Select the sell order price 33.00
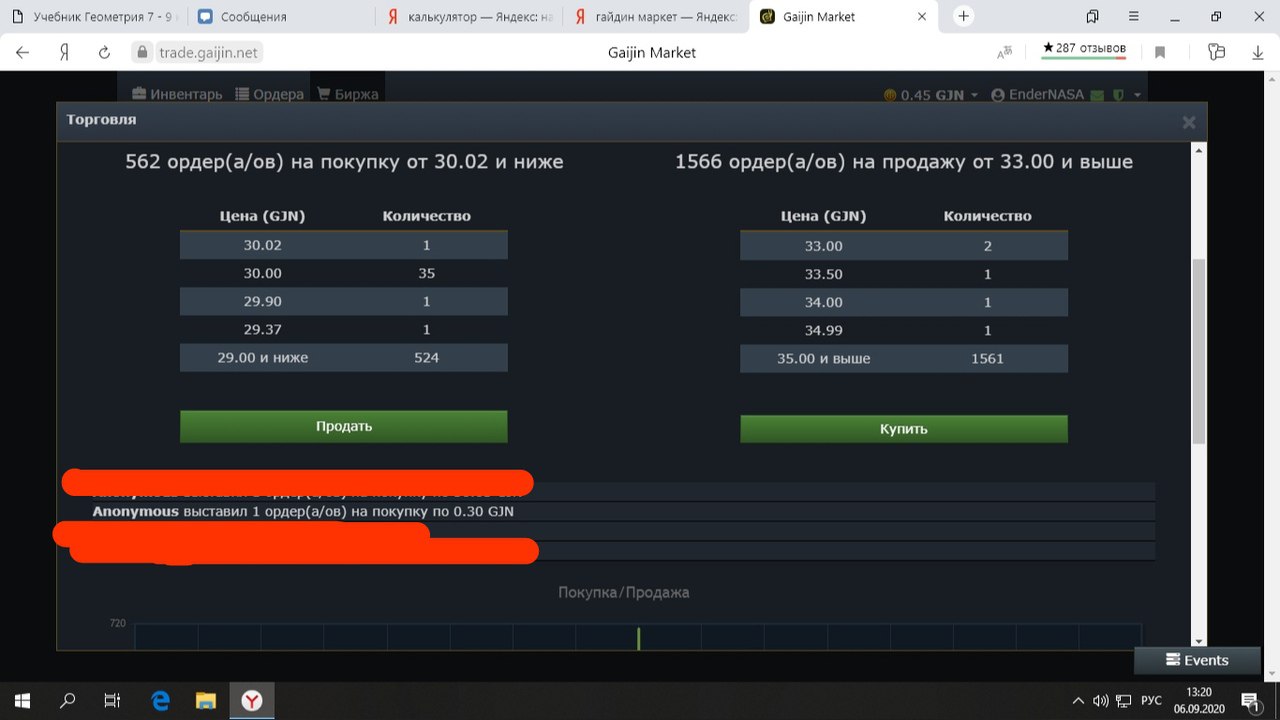 (x=823, y=246)
